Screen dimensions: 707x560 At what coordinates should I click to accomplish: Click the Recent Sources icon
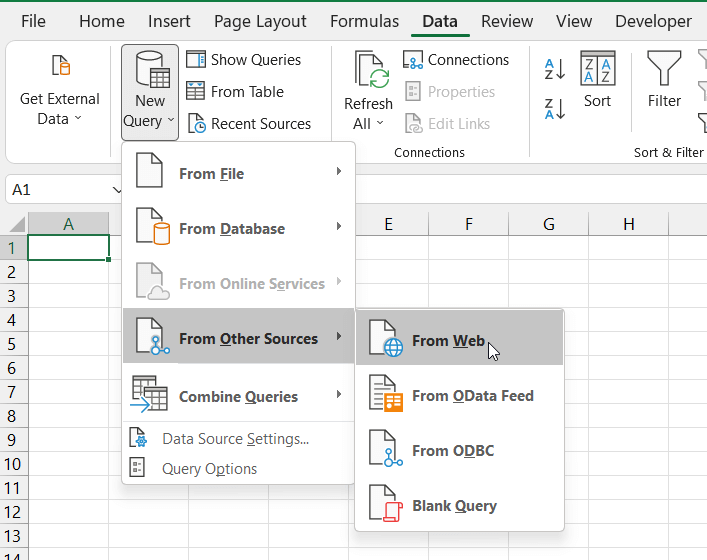point(197,123)
